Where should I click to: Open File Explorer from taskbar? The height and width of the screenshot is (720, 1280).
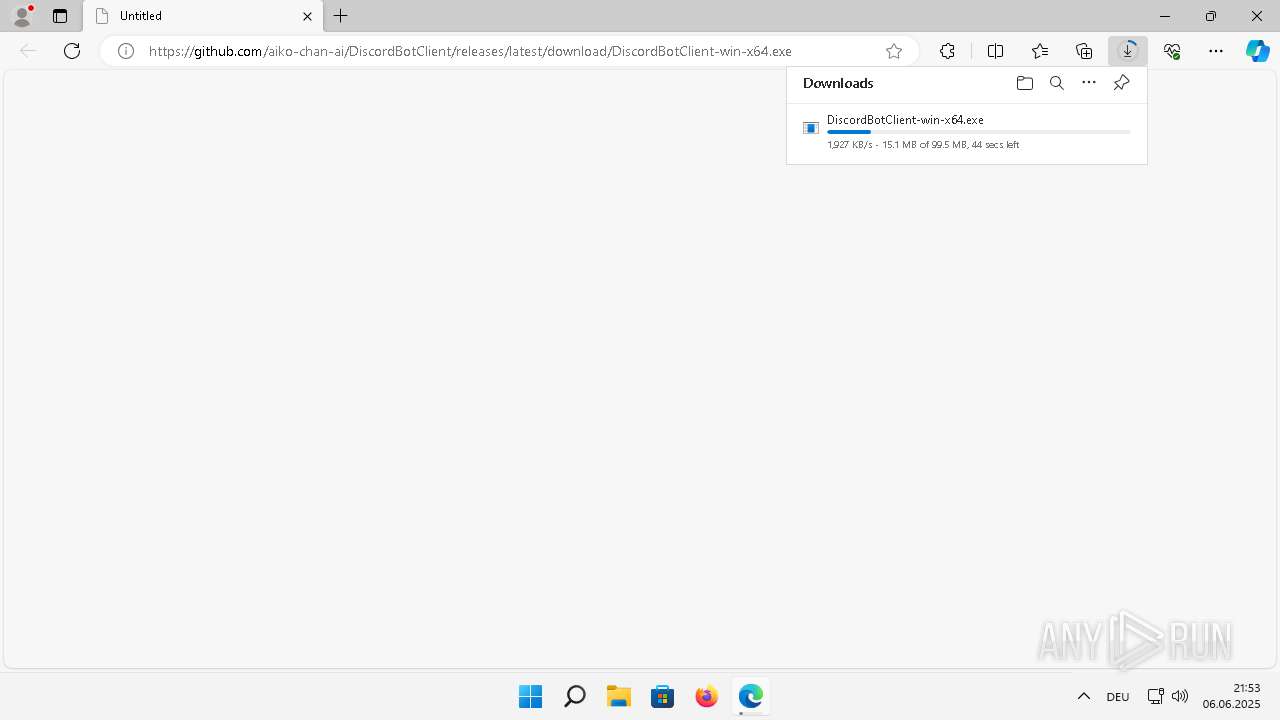point(618,696)
